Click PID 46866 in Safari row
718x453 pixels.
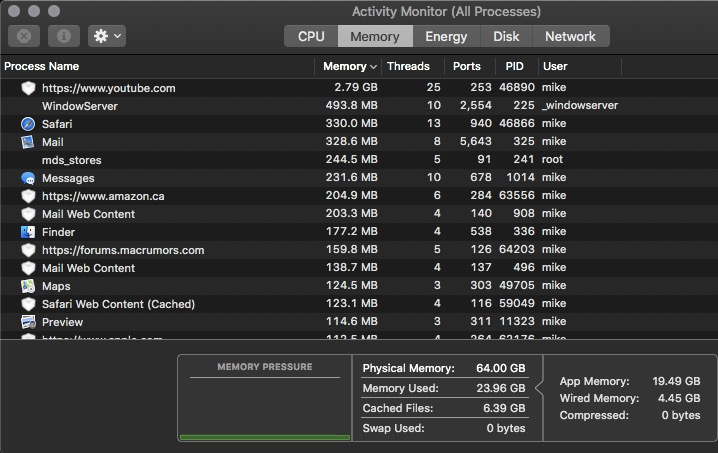(x=517, y=123)
